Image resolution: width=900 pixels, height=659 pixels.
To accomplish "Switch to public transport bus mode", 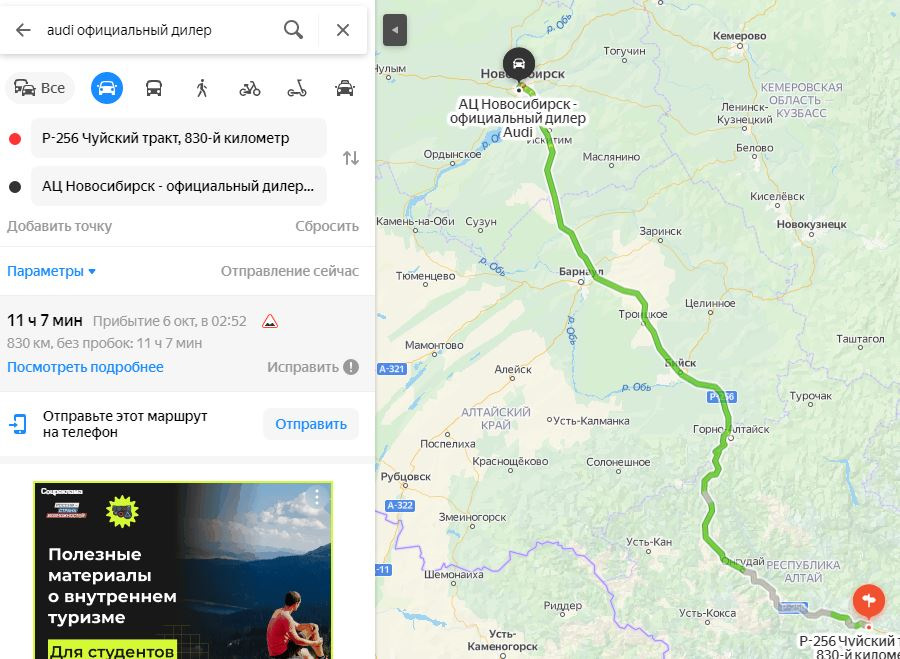I will pyautogui.click(x=154, y=88).
